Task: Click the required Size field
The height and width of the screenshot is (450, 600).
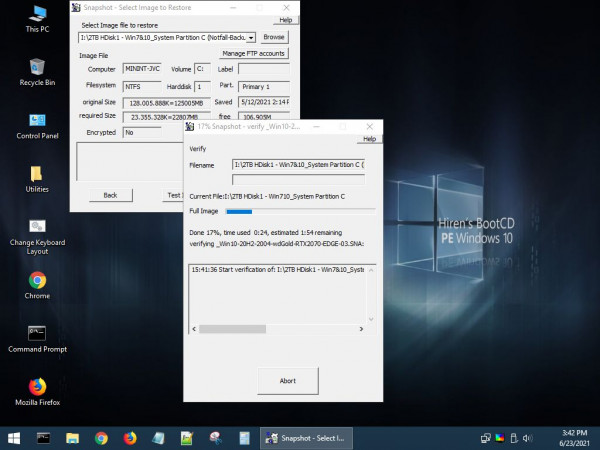Action: tap(166, 117)
